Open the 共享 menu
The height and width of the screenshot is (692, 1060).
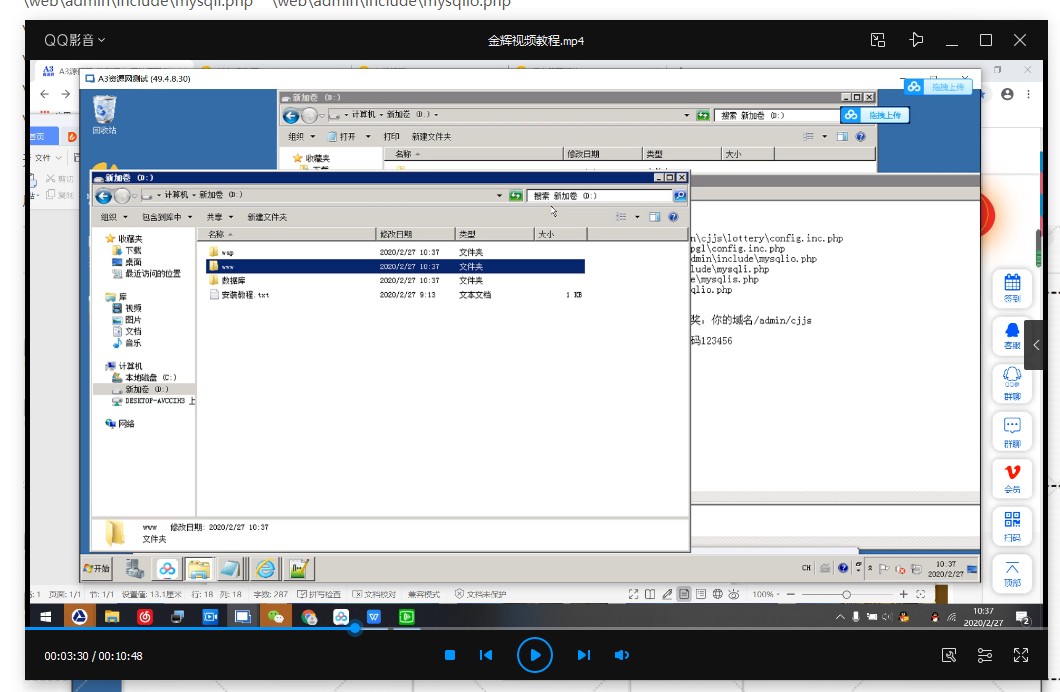tap(218, 217)
